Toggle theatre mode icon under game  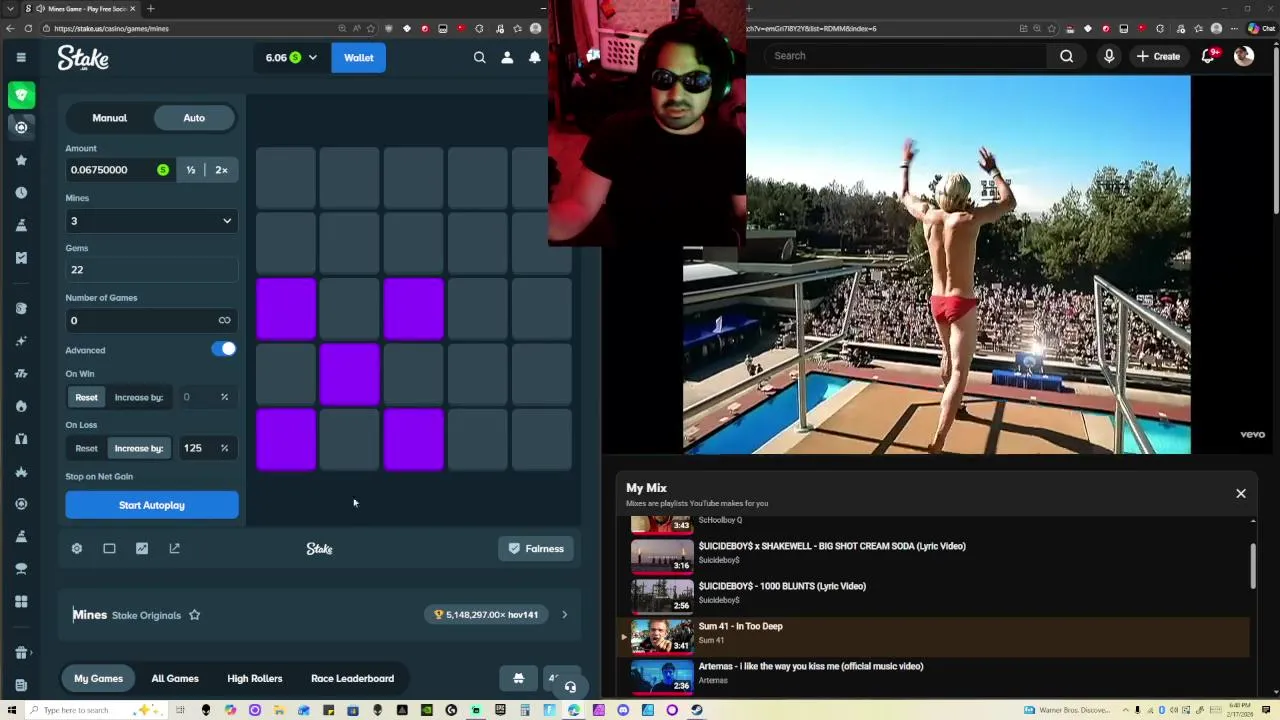[109, 549]
